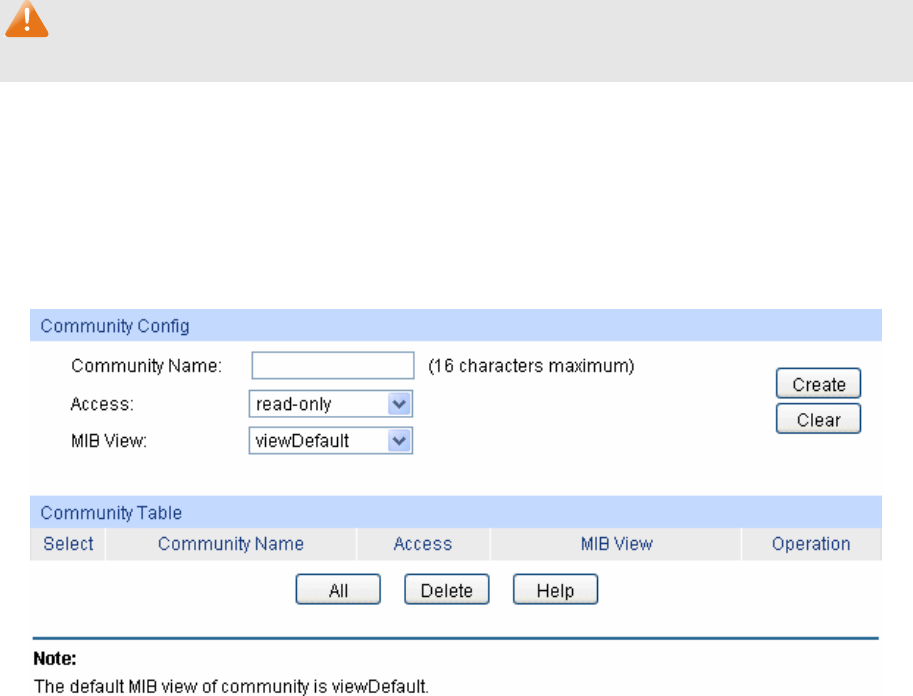Image resolution: width=913 pixels, height=696 pixels.
Task: Click the orange warning triangle icon
Action: (27, 20)
